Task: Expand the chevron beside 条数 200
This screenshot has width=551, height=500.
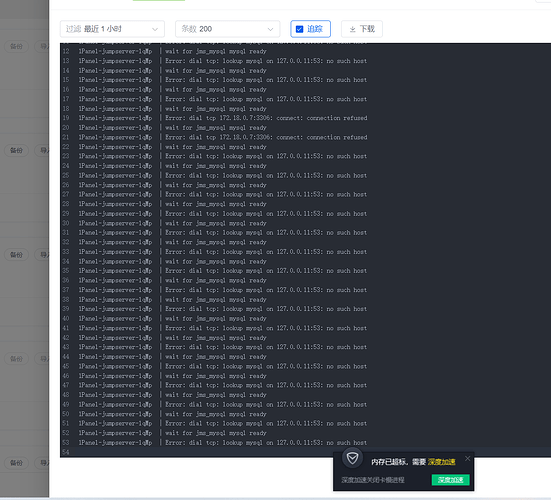Action: click(x=270, y=29)
